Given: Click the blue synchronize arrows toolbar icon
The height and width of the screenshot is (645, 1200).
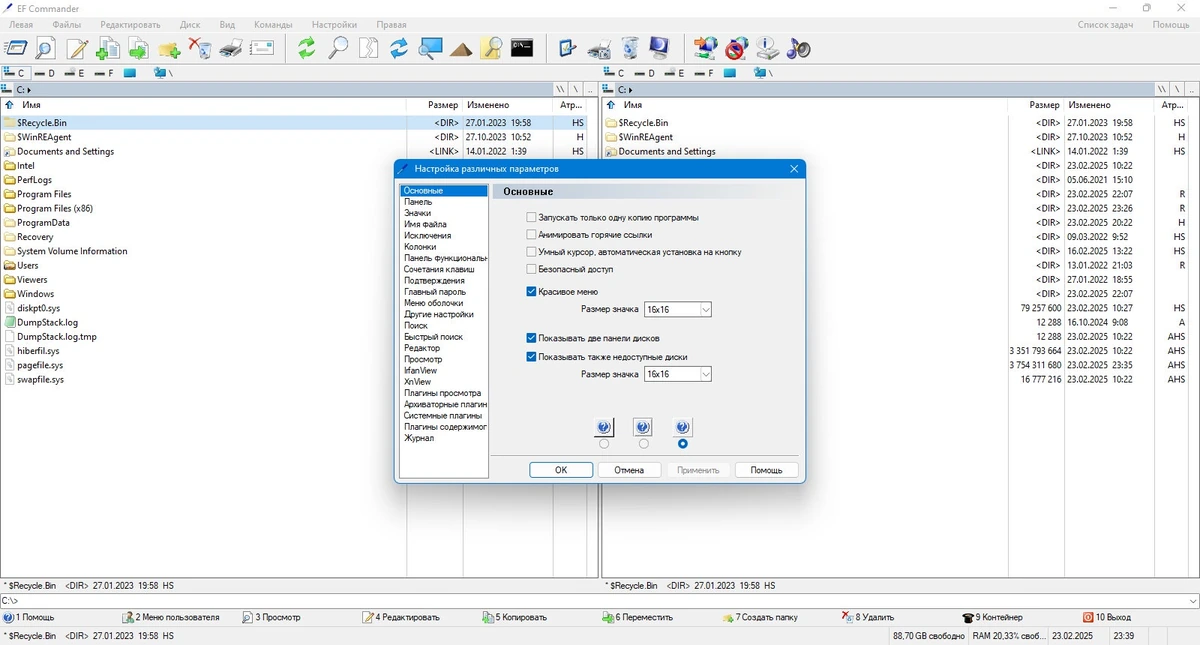Looking at the screenshot, I should (399, 47).
